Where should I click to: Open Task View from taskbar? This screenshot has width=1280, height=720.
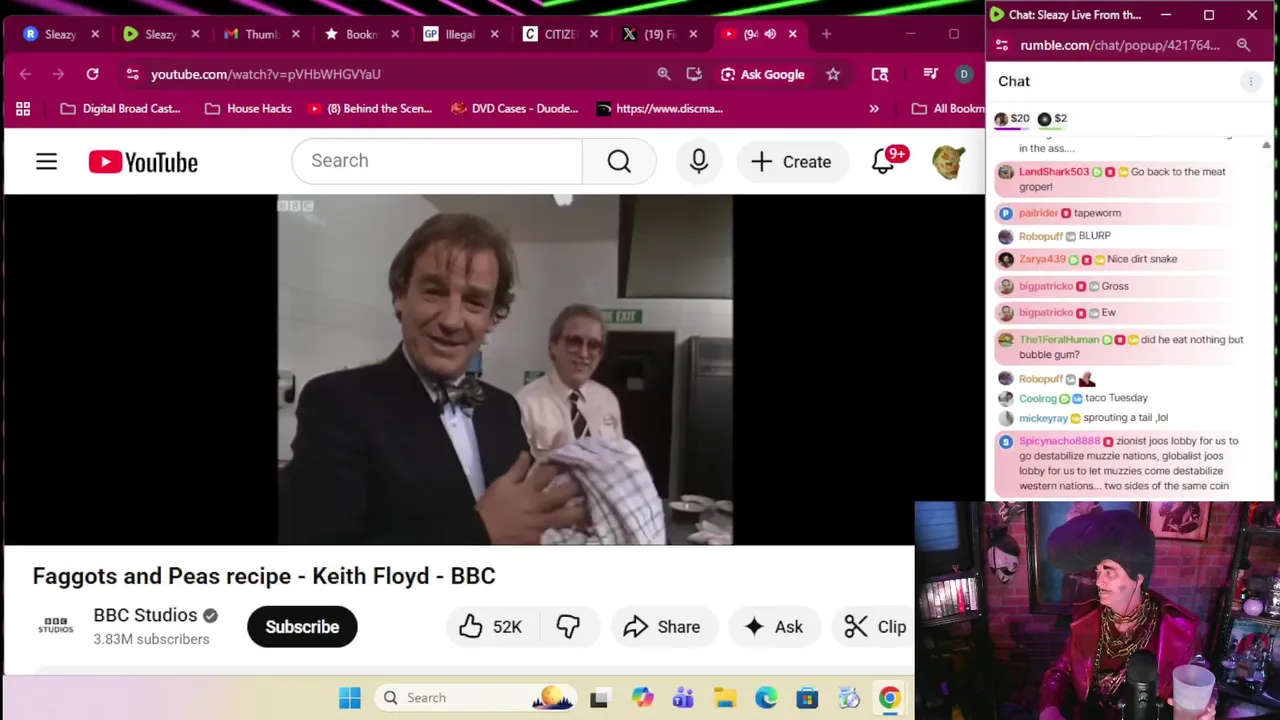pos(599,698)
